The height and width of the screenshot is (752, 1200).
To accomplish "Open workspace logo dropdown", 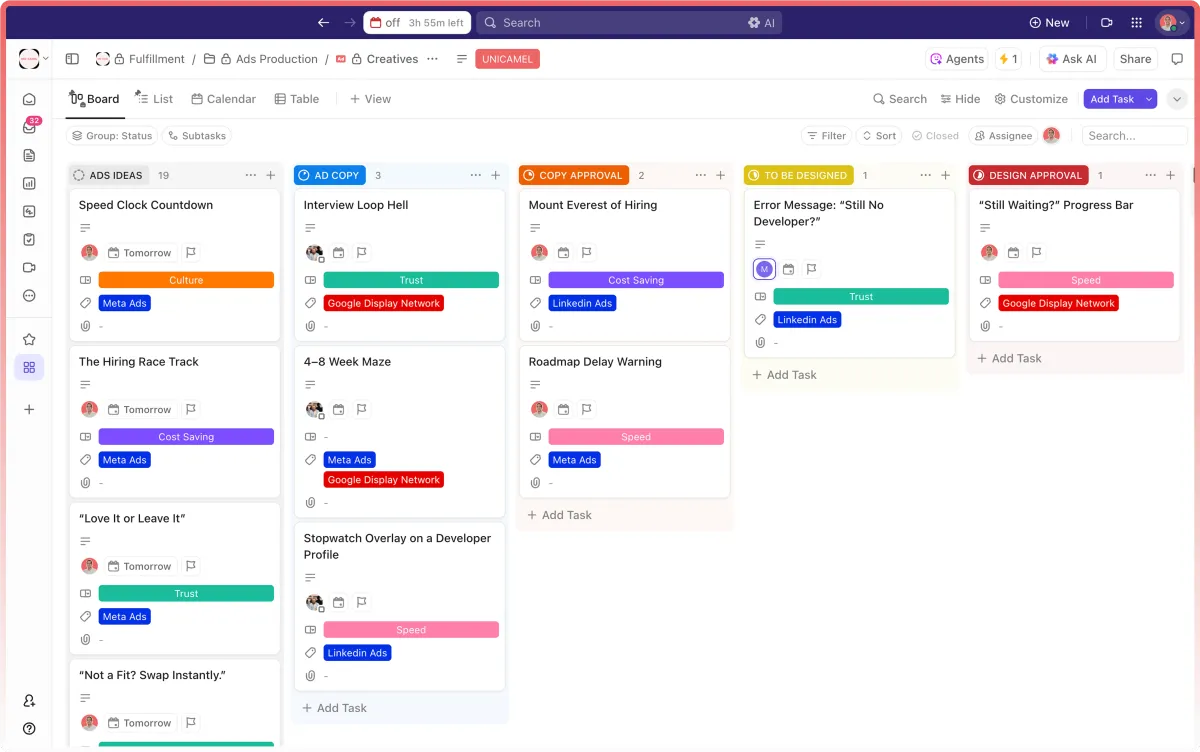I will pos(33,59).
